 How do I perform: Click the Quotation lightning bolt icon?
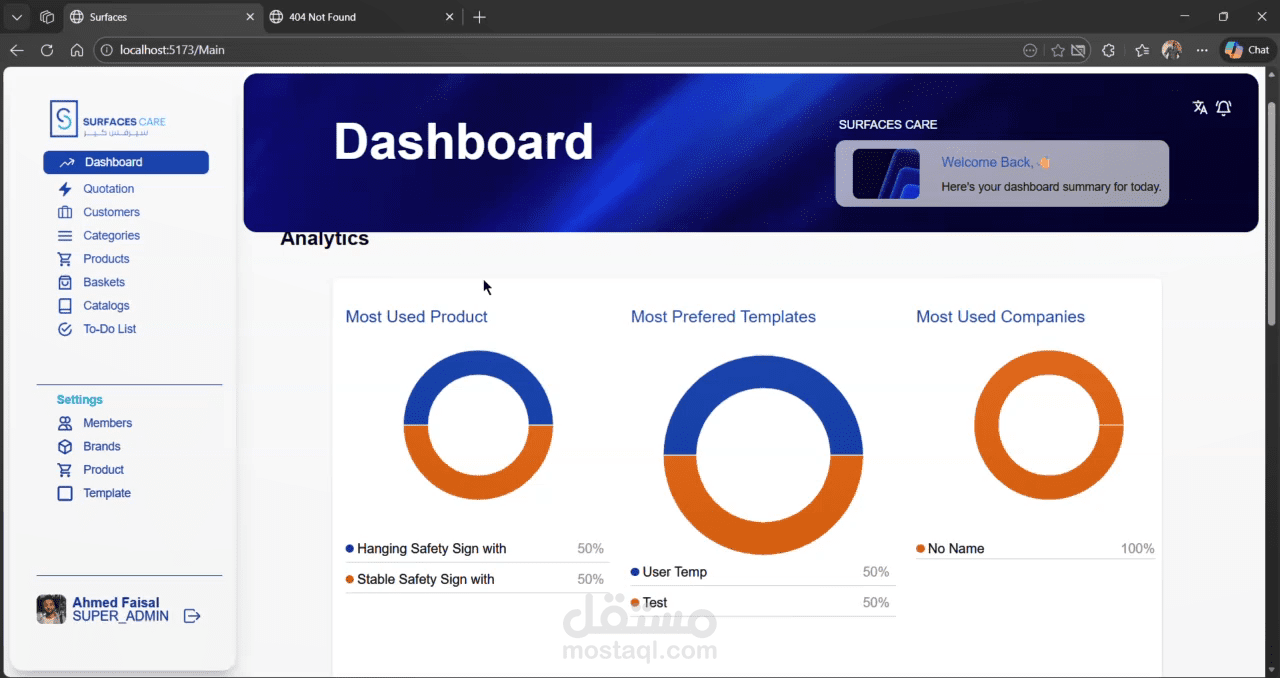click(x=65, y=189)
